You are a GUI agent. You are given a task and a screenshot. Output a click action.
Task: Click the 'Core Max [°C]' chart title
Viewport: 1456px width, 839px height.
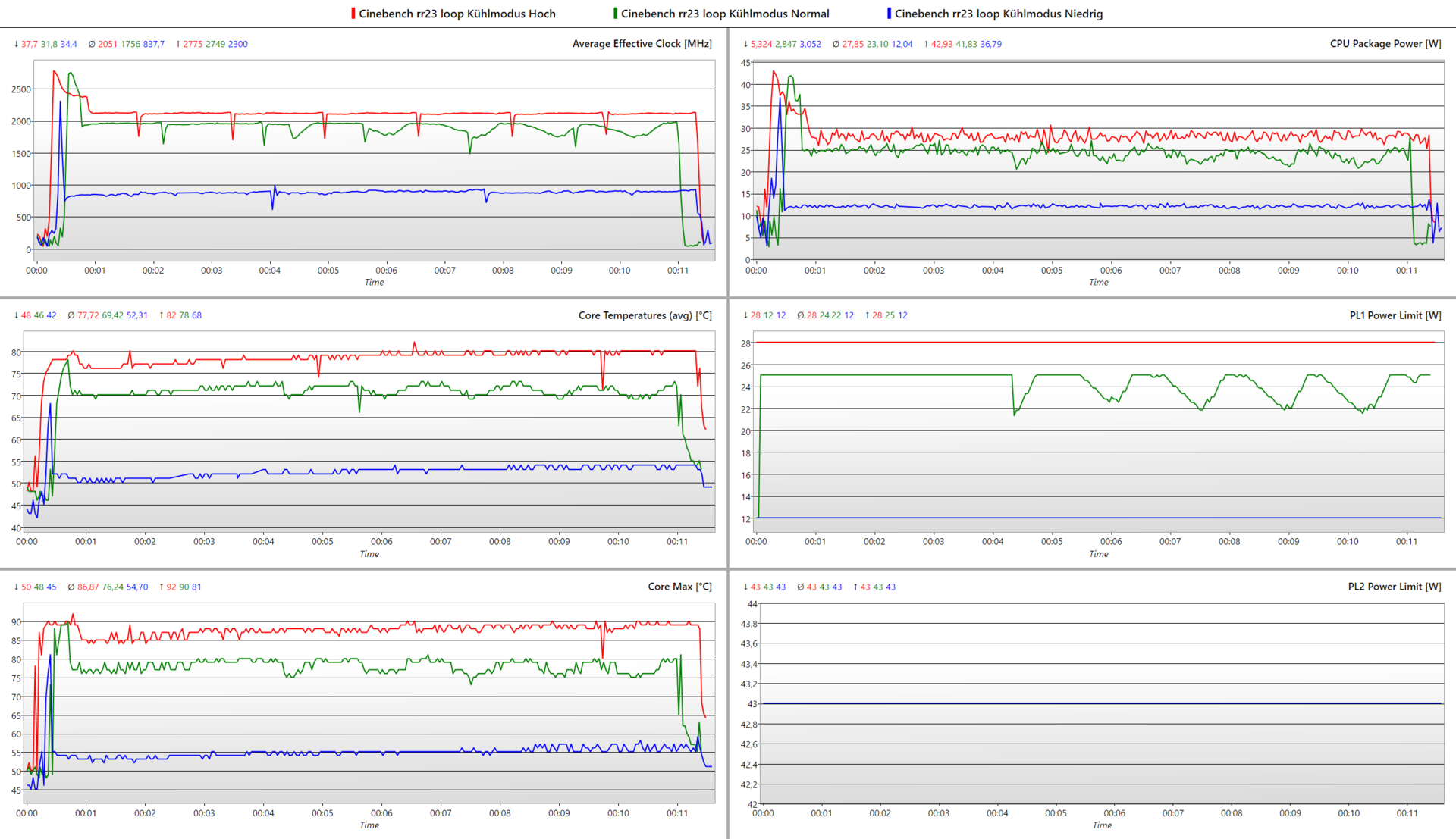[679, 587]
